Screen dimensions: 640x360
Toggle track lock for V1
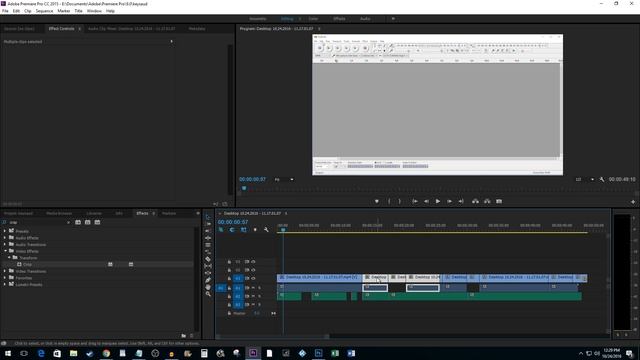pyautogui.click(x=229, y=278)
